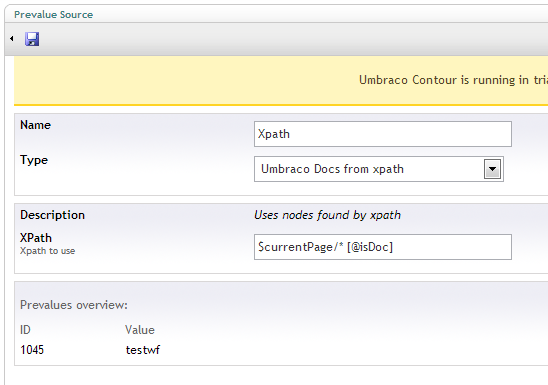Click the 'Xpath to use' hint text
This screenshot has width=548, height=385.
(47, 251)
